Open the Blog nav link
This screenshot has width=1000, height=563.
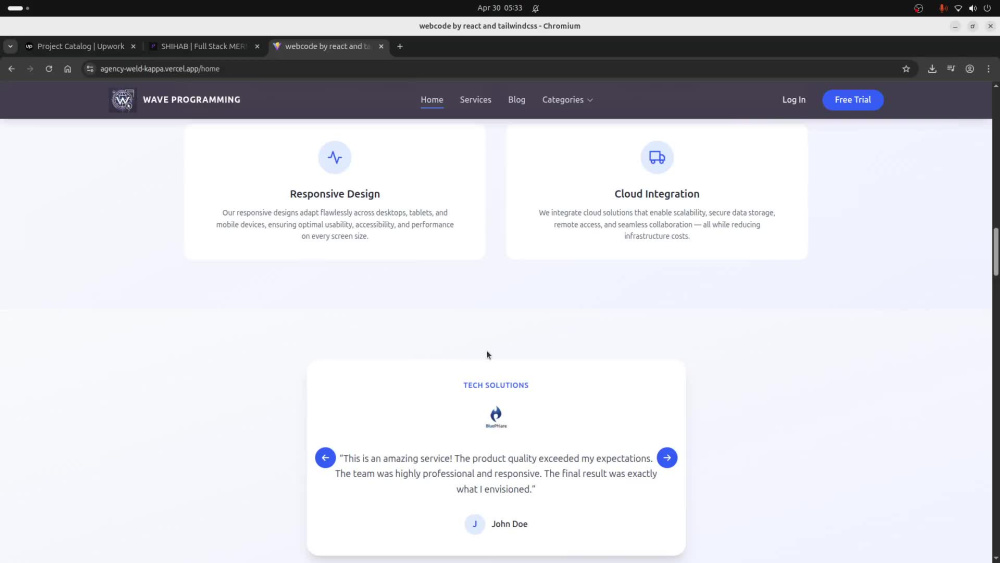[517, 100]
